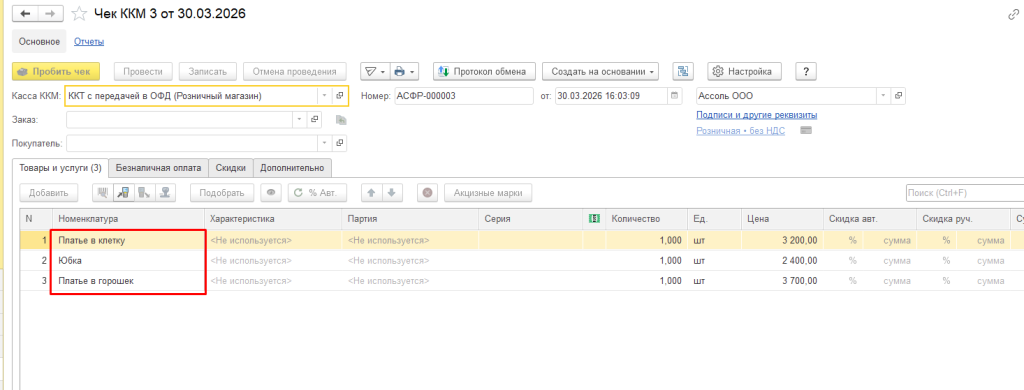Open the Подписи и другие реквизиты link
The height and width of the screenshot is (390, 1024).
(757, 115)
